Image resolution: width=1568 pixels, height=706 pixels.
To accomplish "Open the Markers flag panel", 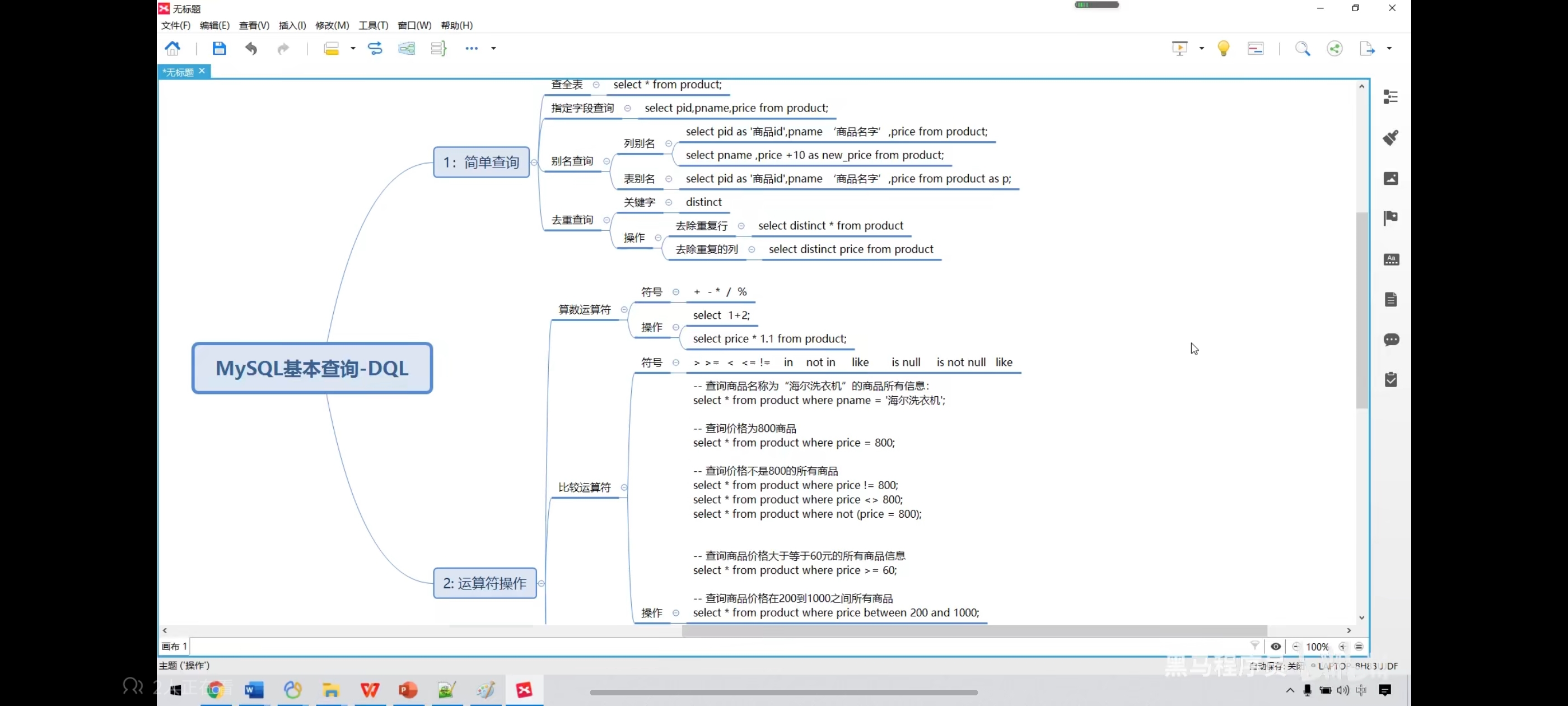I will 1390,218.
